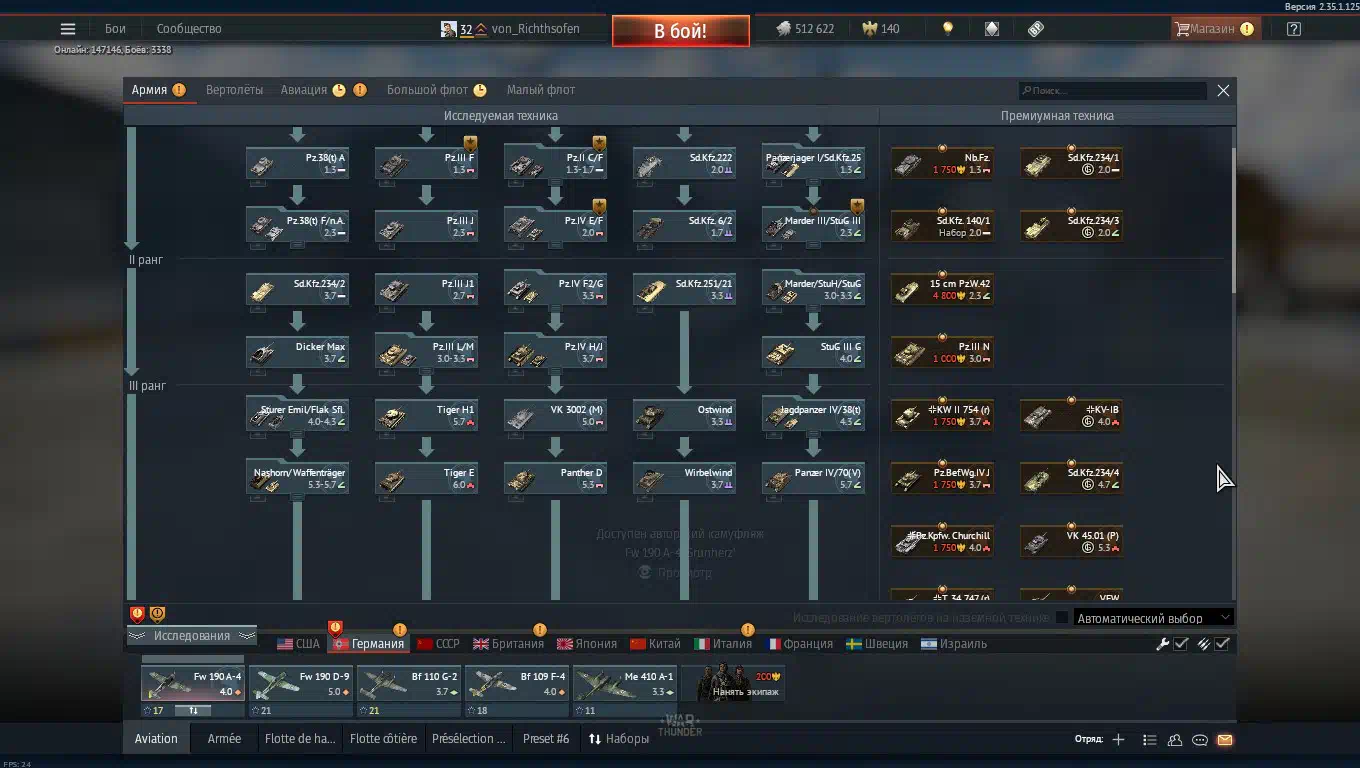Open the contacts icon in bottom bar
This screenshot has height=768, width=1360.
point(1175,740)
